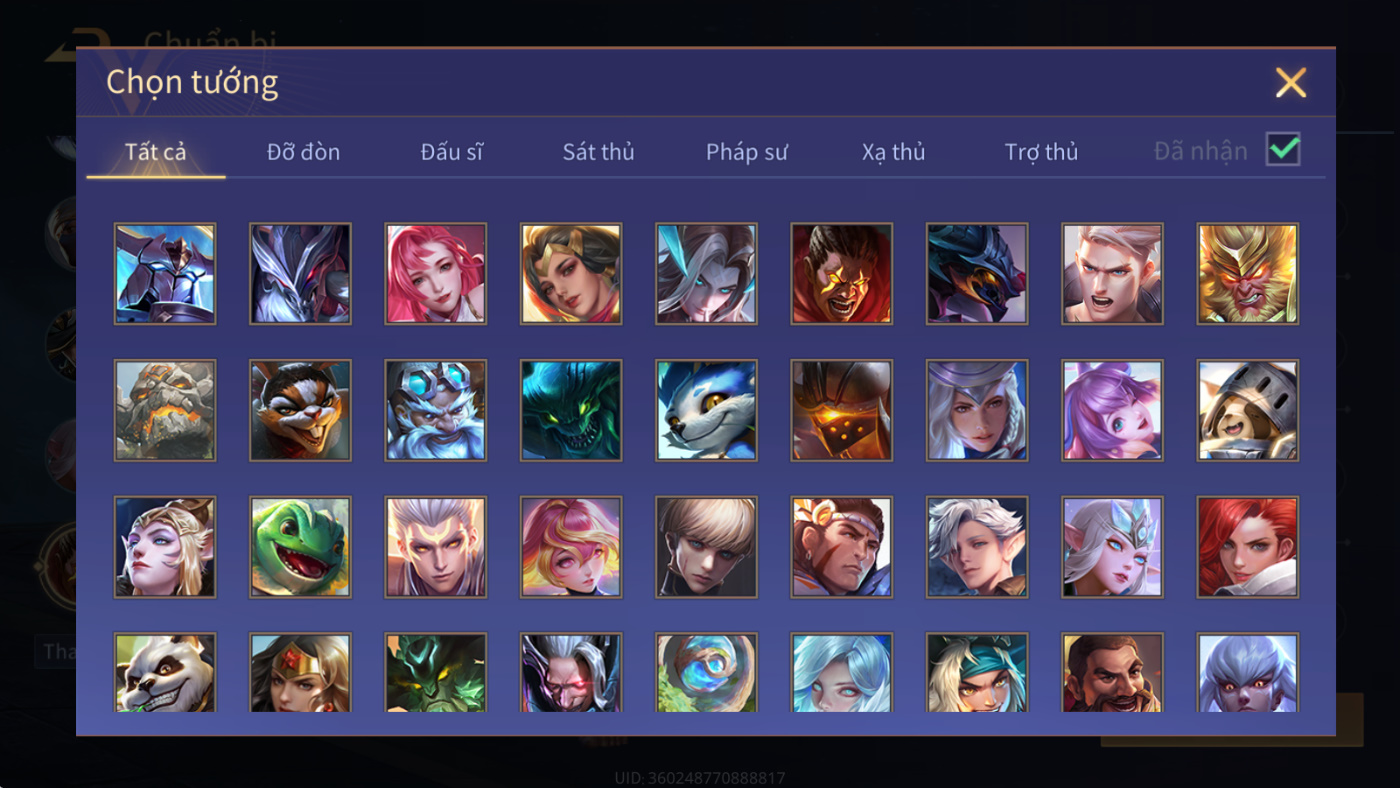Select the white-bearded dwarf with blue goggles
Image resolution: width=1400 pixels, height=788 pixels.
coord(436,410)
